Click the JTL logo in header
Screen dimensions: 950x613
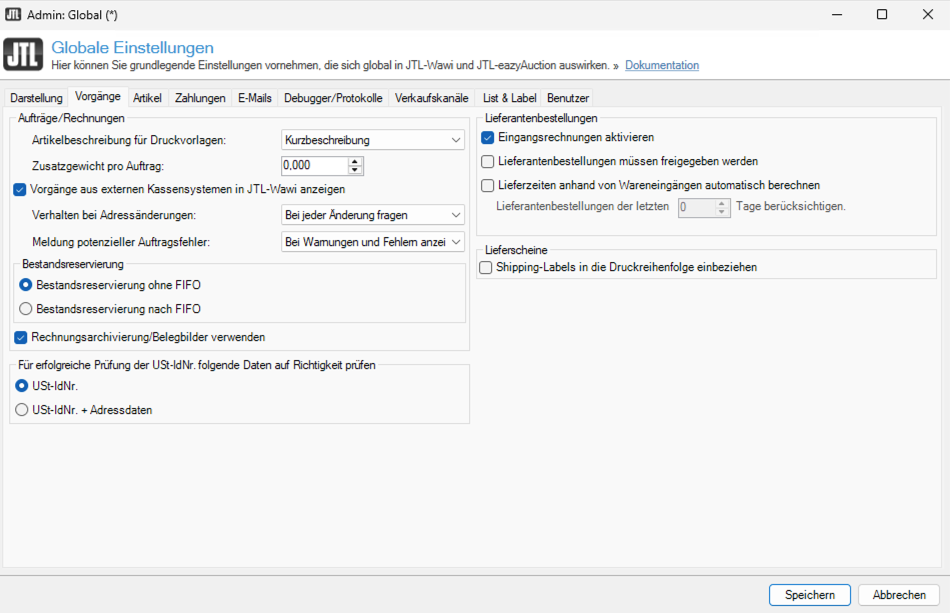24,55
